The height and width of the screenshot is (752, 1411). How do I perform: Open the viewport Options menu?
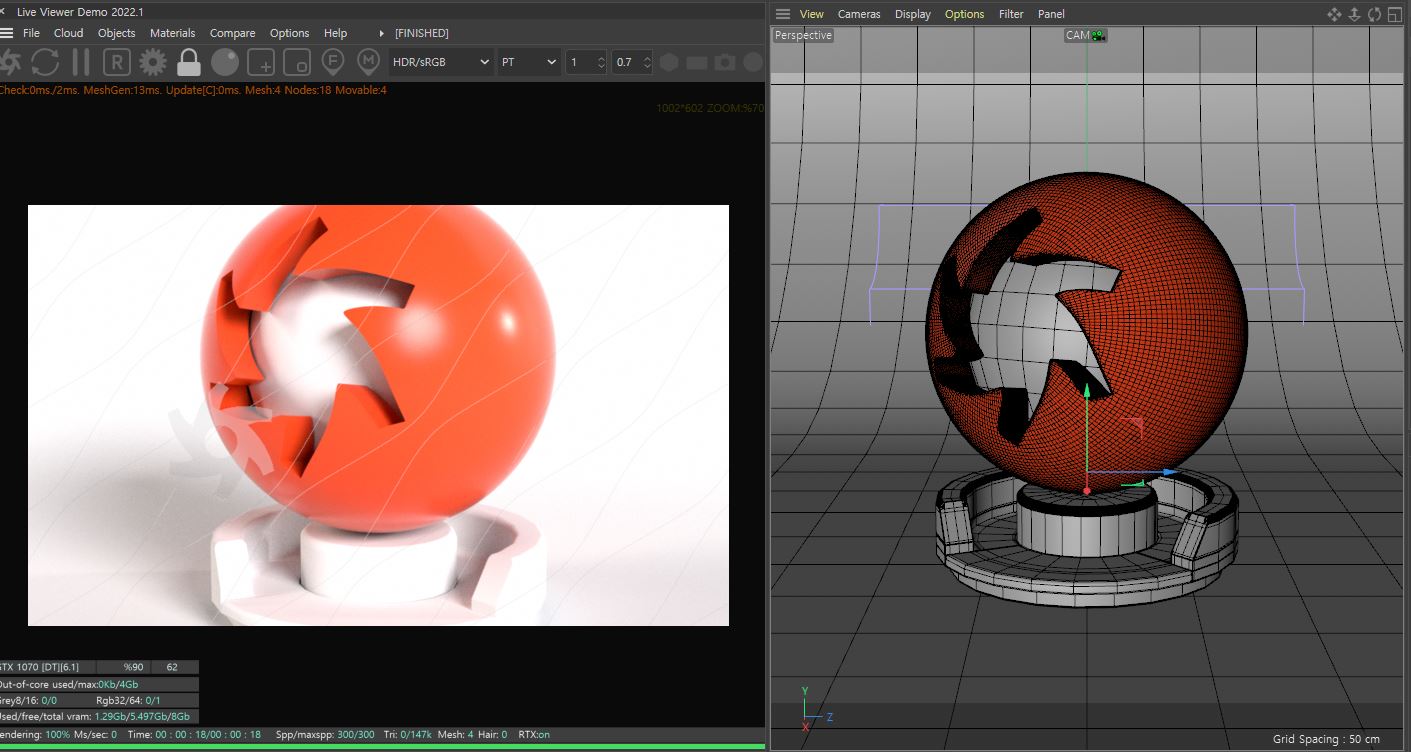point(965,14)
